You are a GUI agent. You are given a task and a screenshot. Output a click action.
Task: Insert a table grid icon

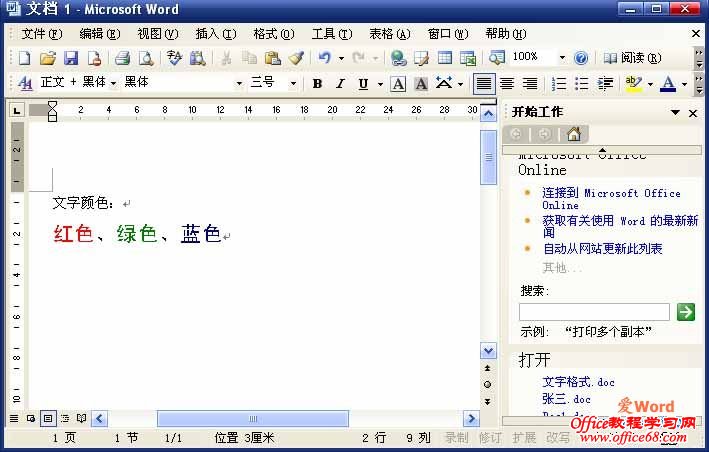[x=445, y=58]
